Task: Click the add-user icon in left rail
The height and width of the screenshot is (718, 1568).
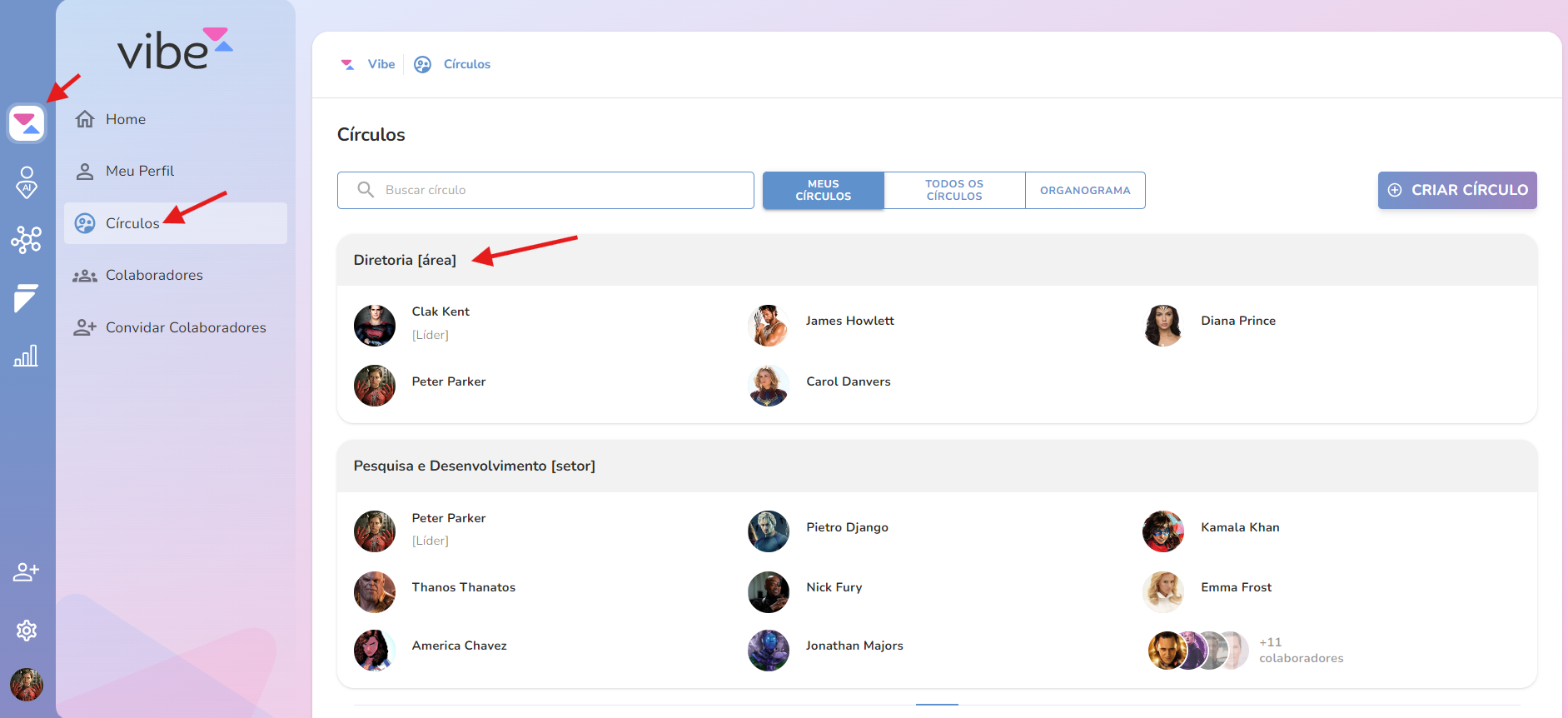Action: 26,571
